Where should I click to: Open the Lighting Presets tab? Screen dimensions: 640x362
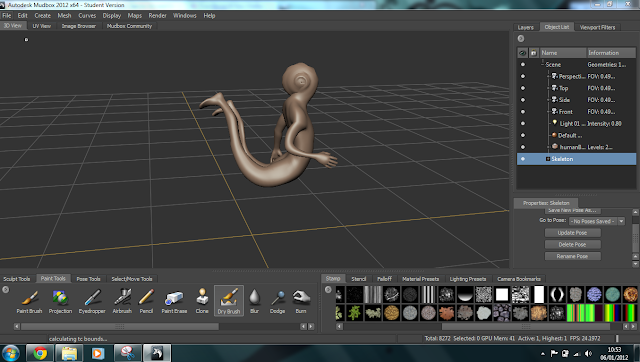[468, 279]
